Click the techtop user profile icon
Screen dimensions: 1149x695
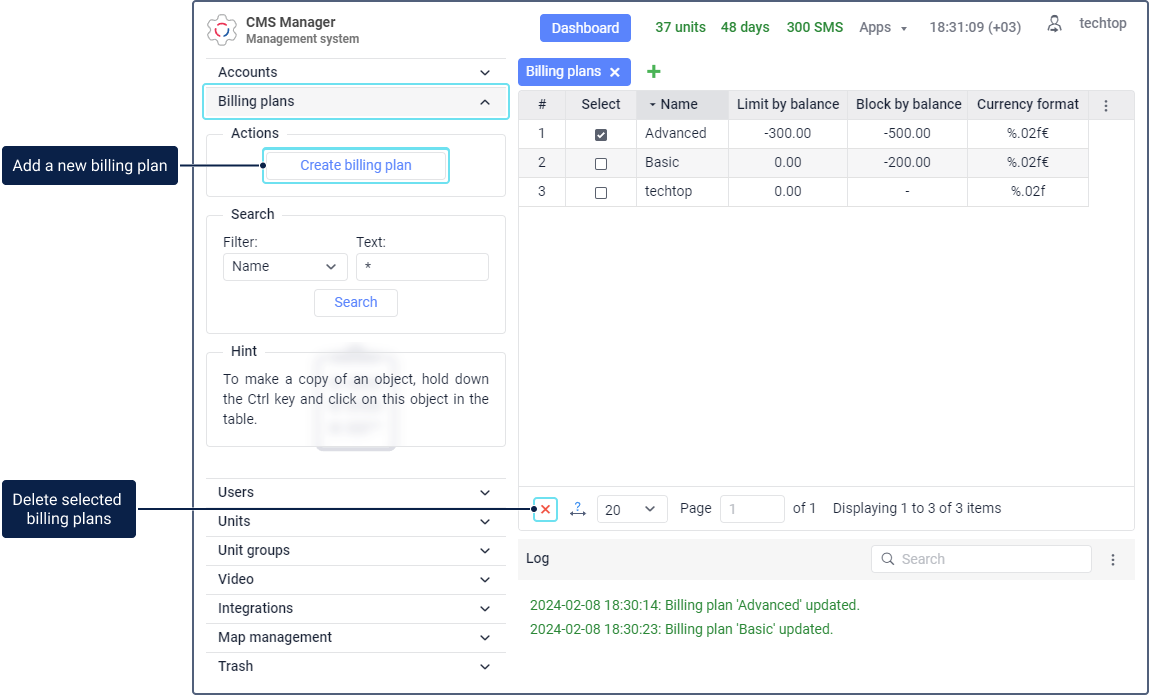click(1054, 25)
